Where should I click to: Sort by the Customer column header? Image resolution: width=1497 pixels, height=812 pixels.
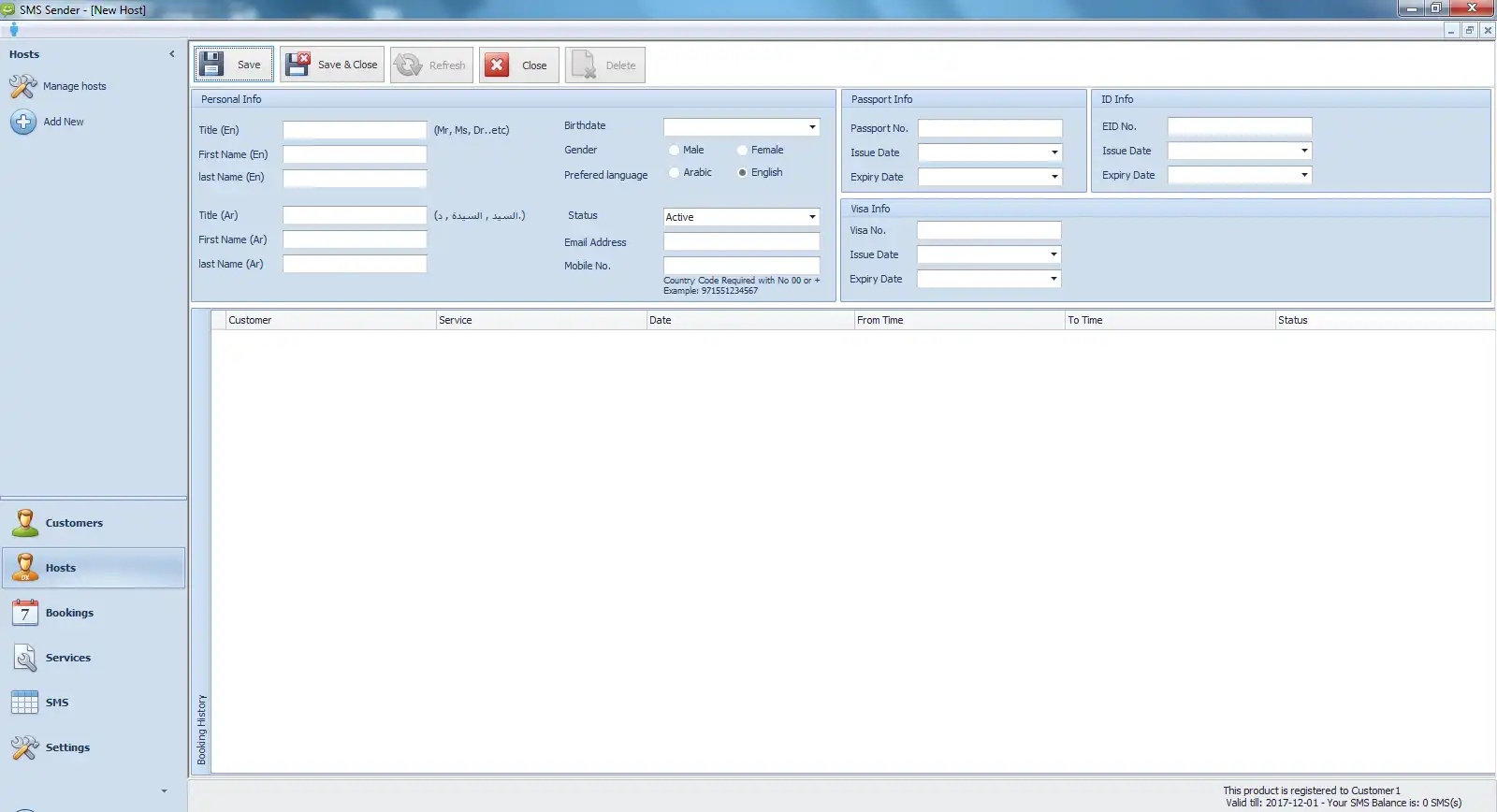click(x=331, y=320)
